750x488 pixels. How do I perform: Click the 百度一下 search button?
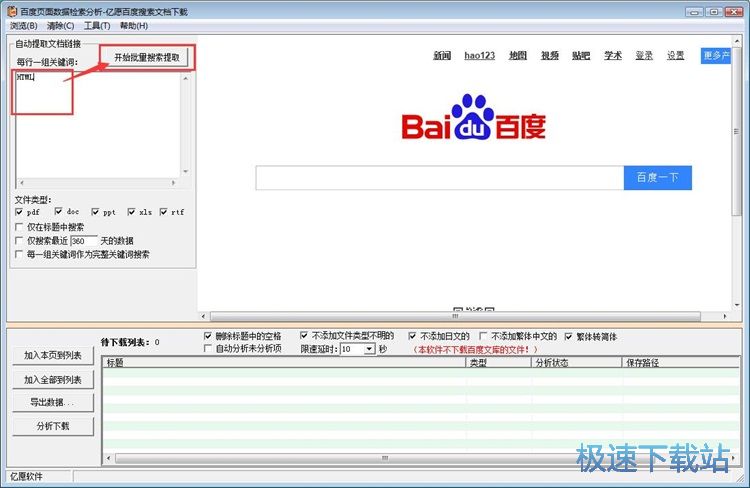[x=658, y=178]
